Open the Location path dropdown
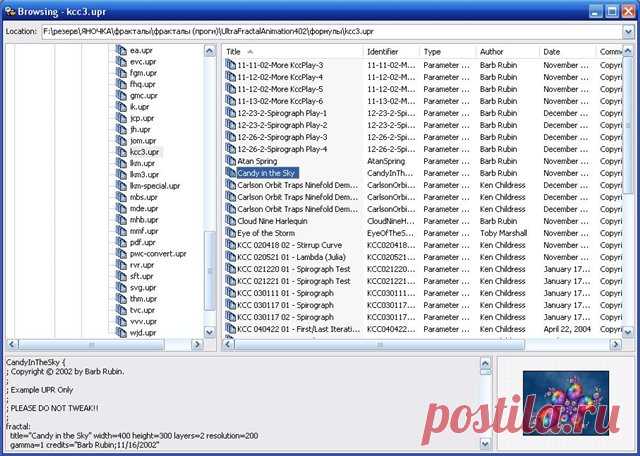640x456 pixels. pyautogui.click(x=627, y=31)
